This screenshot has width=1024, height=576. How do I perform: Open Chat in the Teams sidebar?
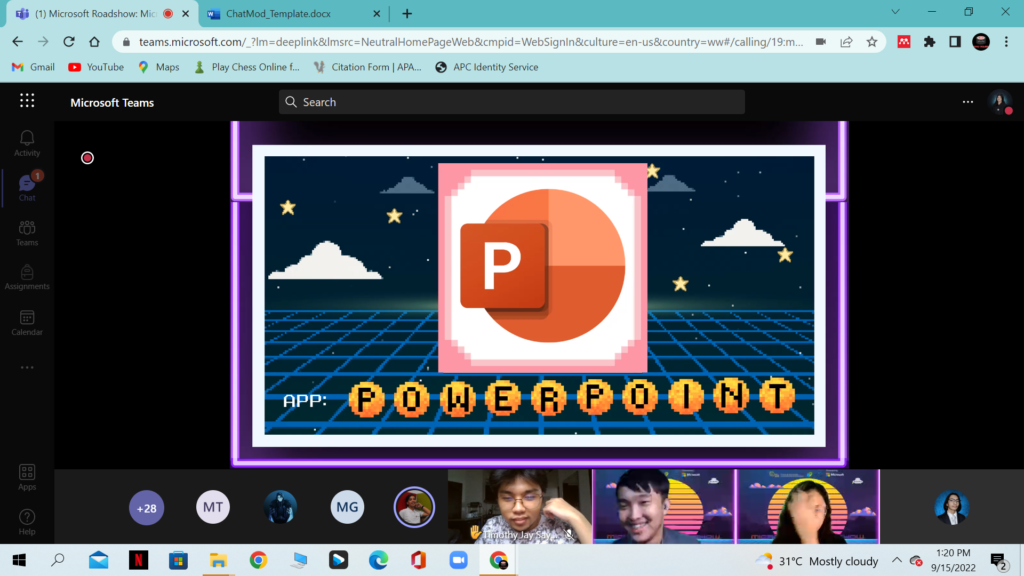pyautogui.click(x=27, y=187)
